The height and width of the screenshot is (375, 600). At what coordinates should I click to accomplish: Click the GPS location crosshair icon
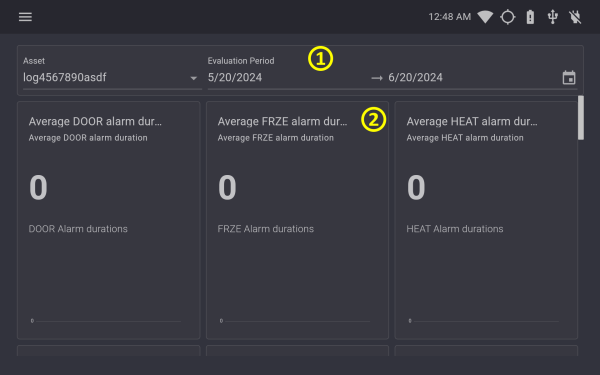coord(508,17)
